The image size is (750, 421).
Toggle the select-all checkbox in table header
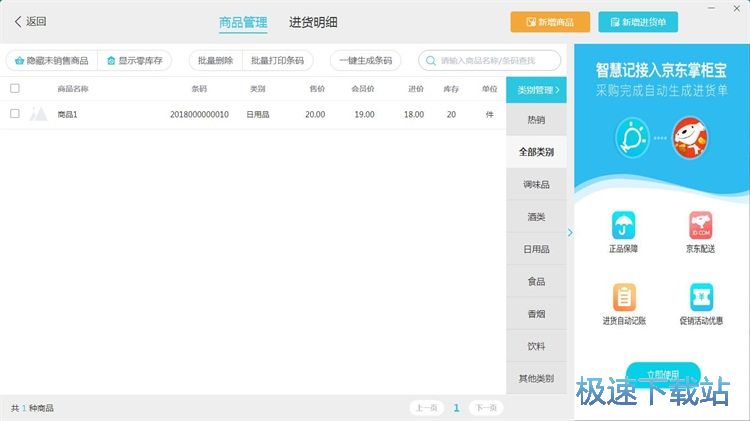[x=15, y=88]
